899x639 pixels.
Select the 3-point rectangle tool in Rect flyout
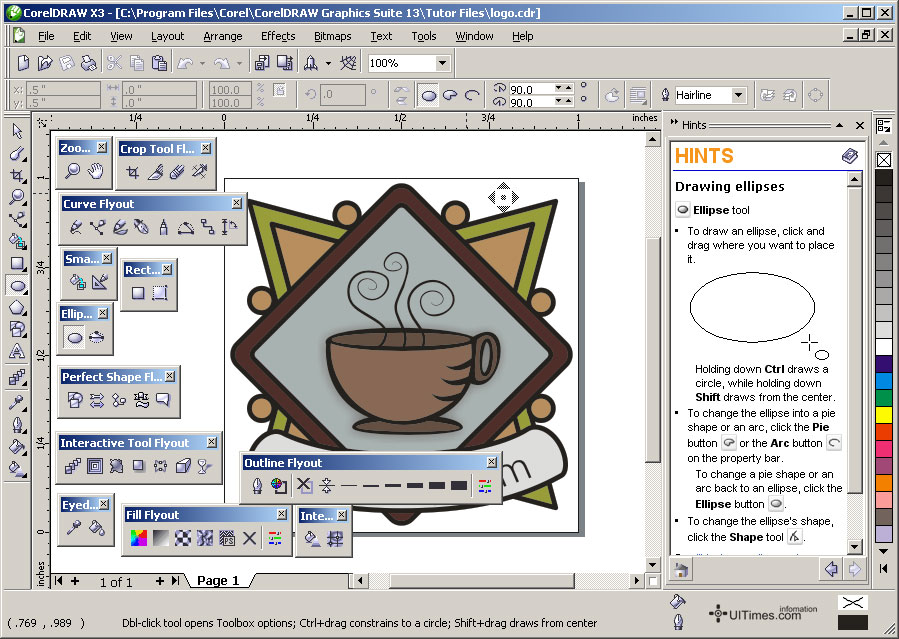coord(159,293)
